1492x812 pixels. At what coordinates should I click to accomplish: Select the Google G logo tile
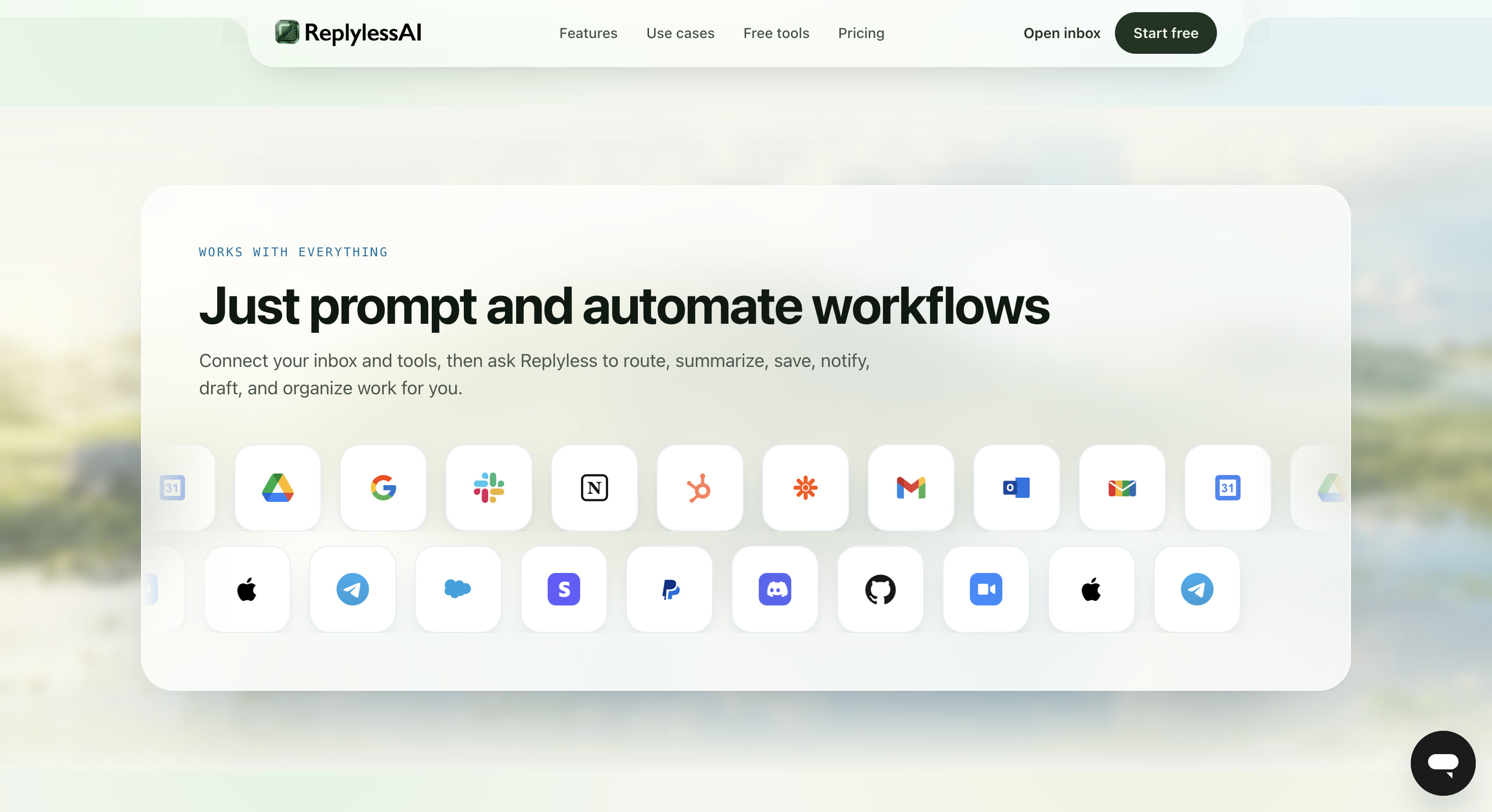pyautogui.click(x=384, y=488)
